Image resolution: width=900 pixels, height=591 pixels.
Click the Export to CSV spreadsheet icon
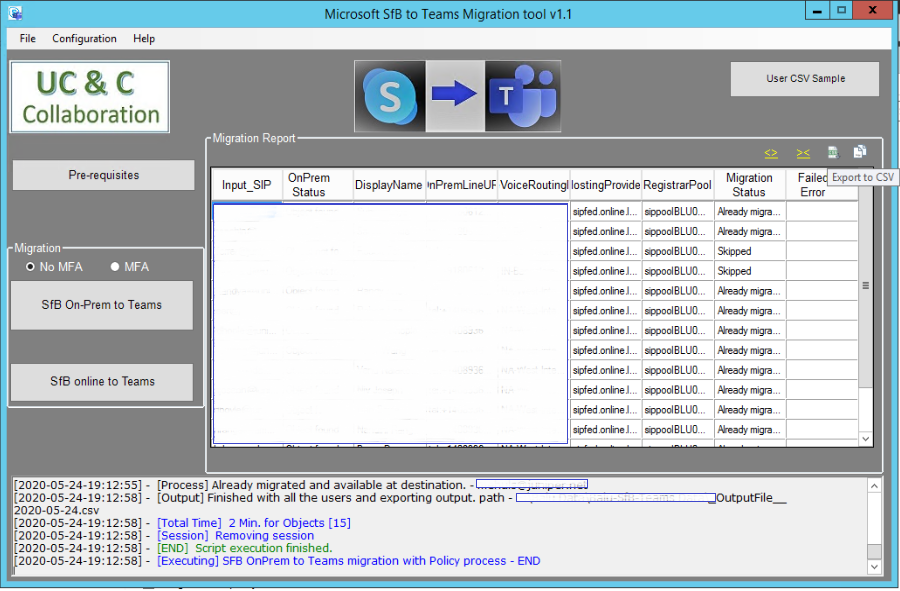point(833,152)
